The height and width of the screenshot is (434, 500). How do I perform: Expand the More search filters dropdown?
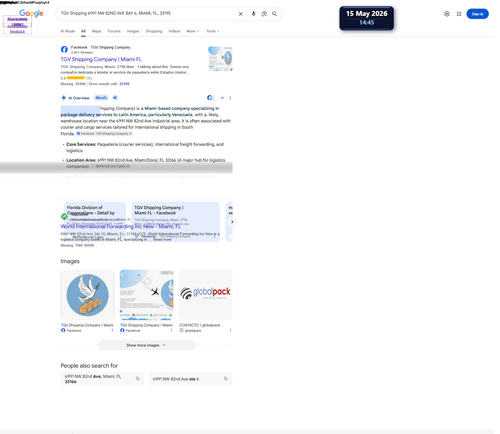(x=193, y=31)
